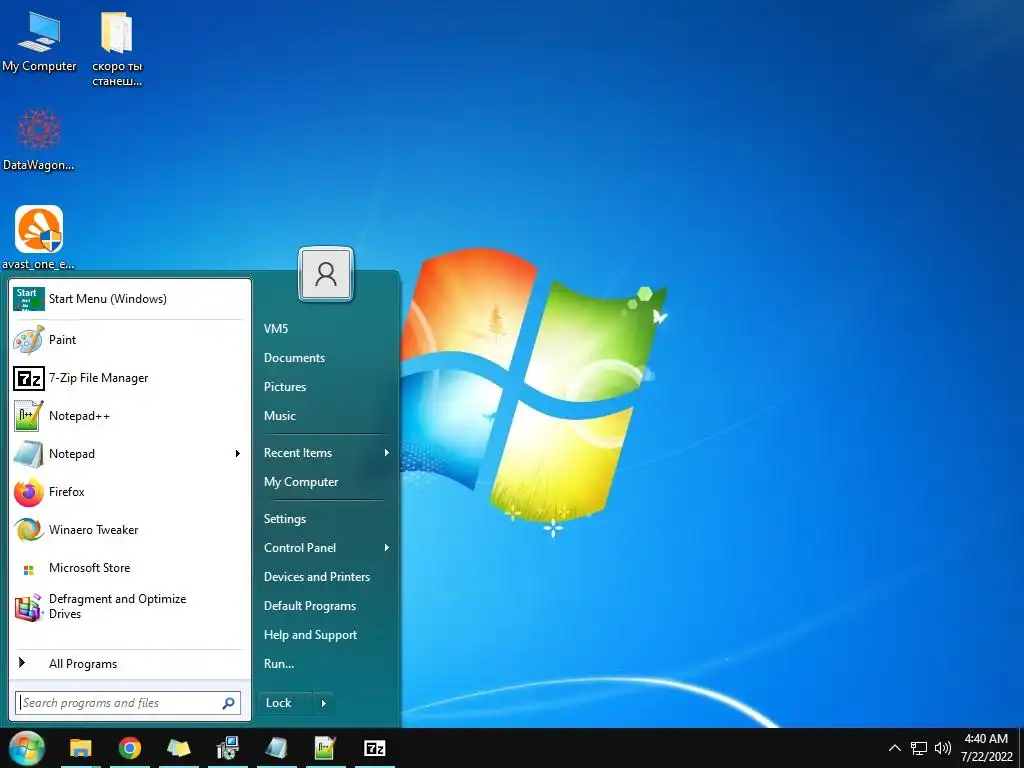This screenshot has width=1024, height=768.
Task: Click the Lock button
Action: 285,703
